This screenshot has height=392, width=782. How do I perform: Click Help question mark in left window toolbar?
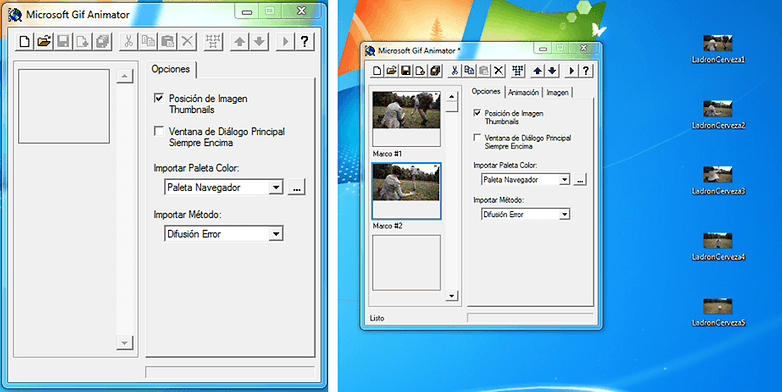(x=305, y=41)
